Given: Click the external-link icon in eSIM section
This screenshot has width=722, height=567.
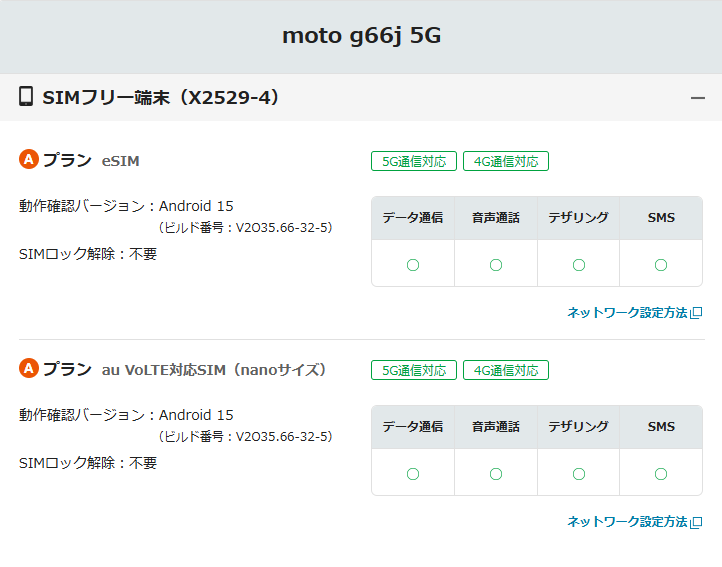Looking at the screenshot, I should (x=697, y=313).
